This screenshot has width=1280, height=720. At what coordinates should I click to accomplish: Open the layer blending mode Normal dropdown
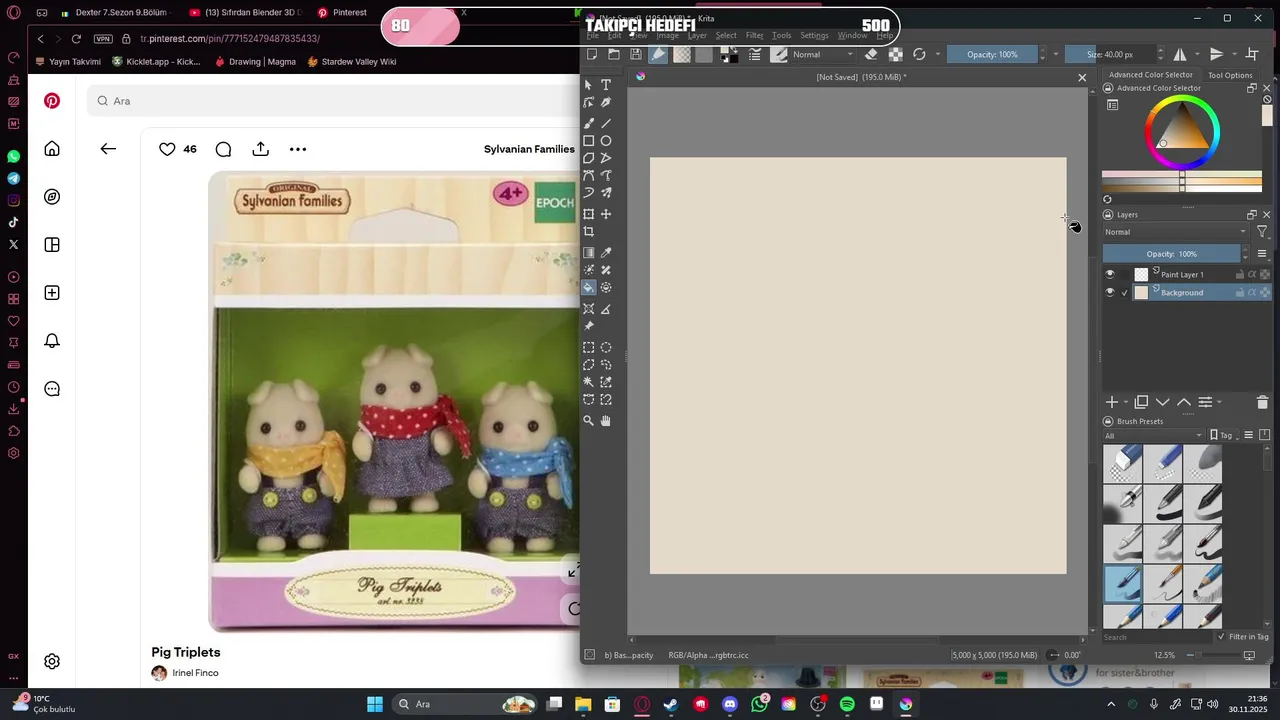1176,232
